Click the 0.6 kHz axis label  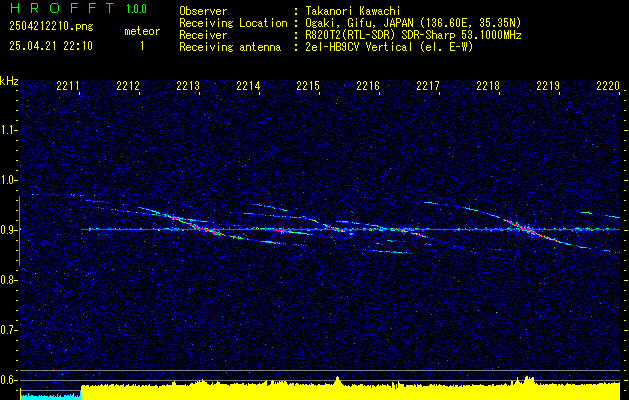tap(8, 380)
